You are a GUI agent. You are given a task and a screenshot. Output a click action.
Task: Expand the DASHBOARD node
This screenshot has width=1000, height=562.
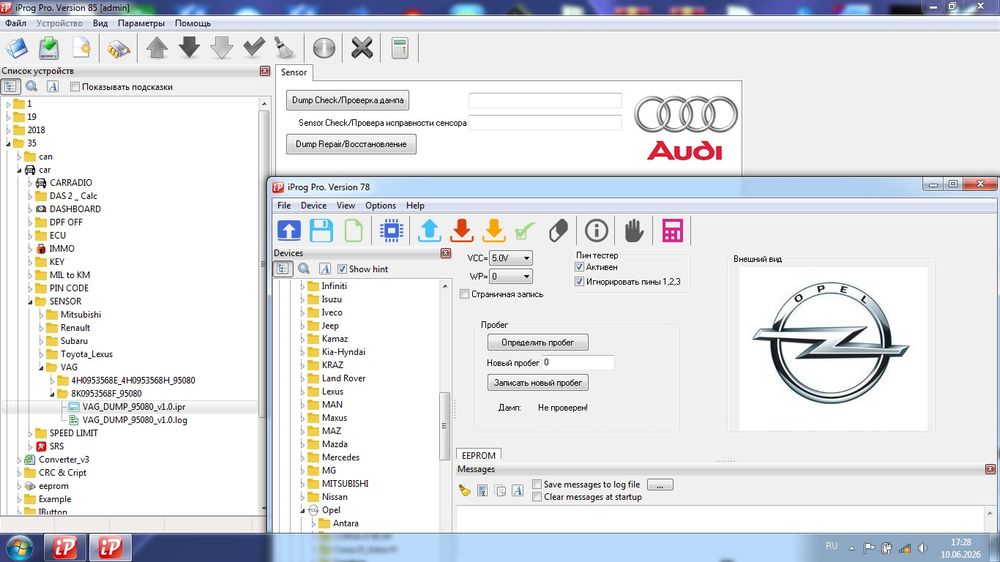pyautogui.click(x=30, y=209)
